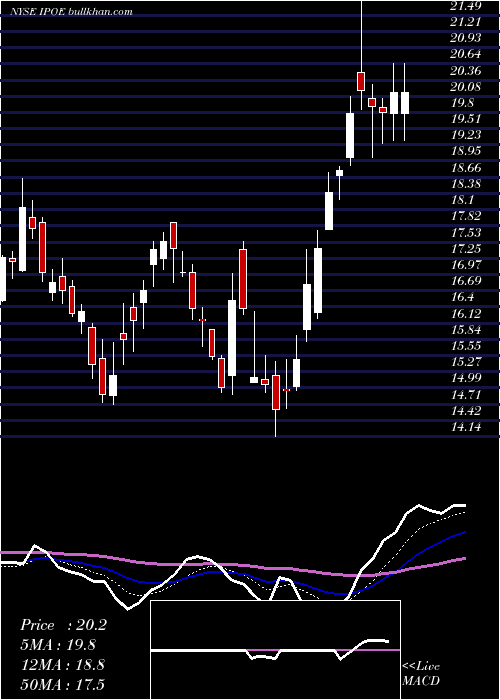Click the 20.36 price axis label
This screenshot has height=700, width=500.
(x=466, y=71)
